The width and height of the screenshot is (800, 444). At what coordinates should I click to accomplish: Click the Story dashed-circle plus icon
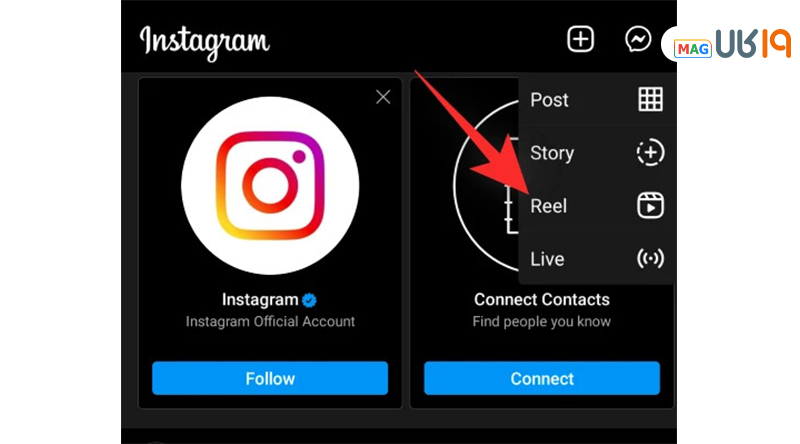coord(651,152)
